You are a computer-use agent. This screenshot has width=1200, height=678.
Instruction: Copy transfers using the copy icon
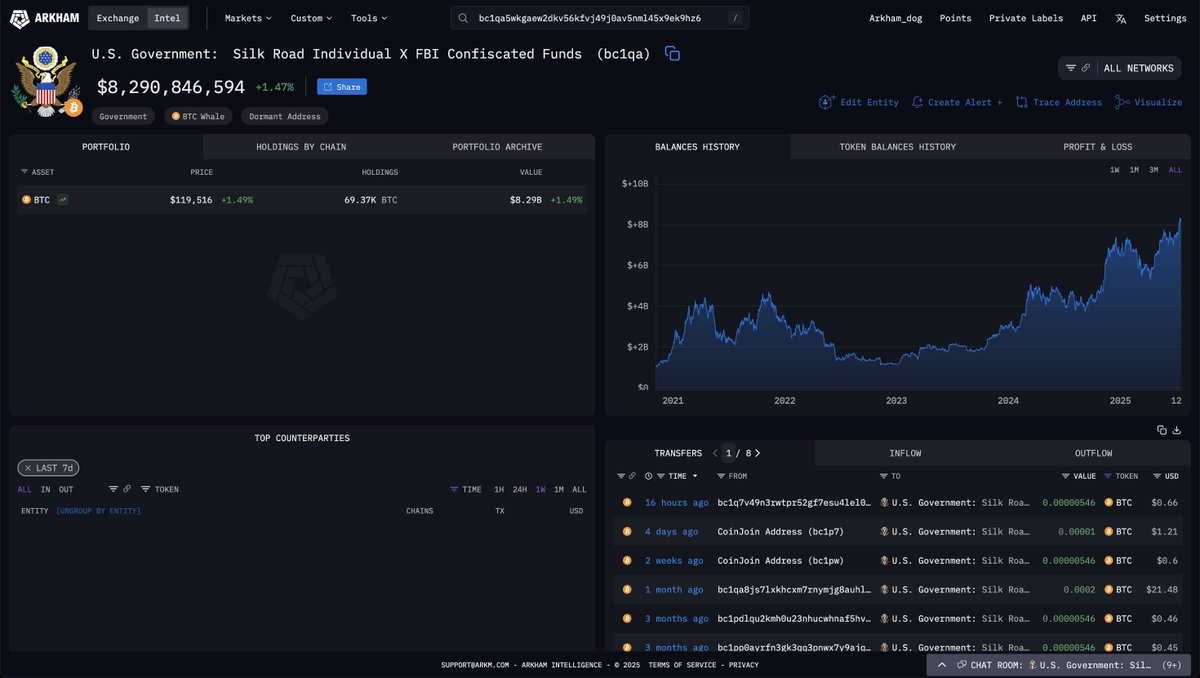tap(1162, 430)
